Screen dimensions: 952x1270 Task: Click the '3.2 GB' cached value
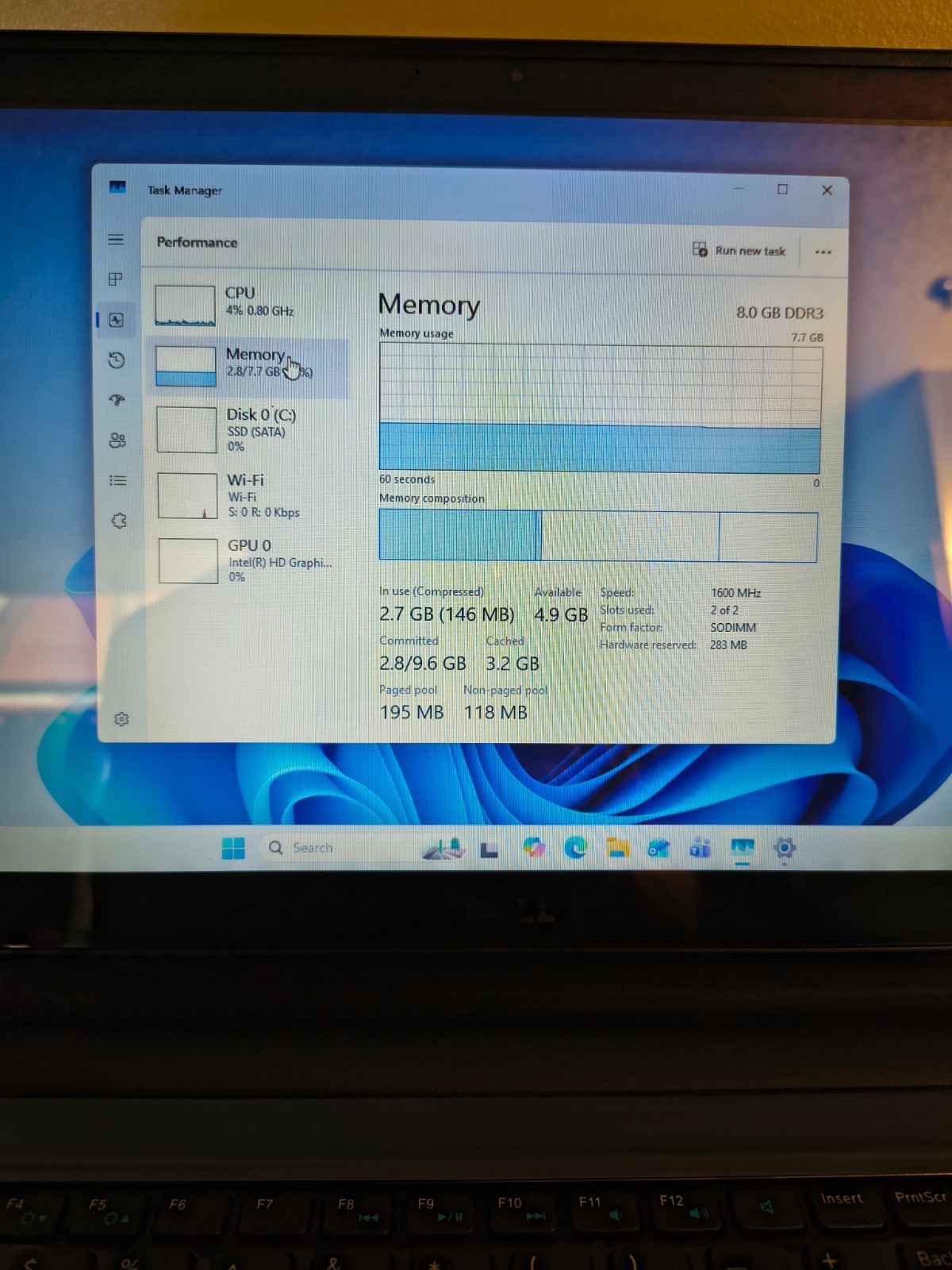pos(512,664)
